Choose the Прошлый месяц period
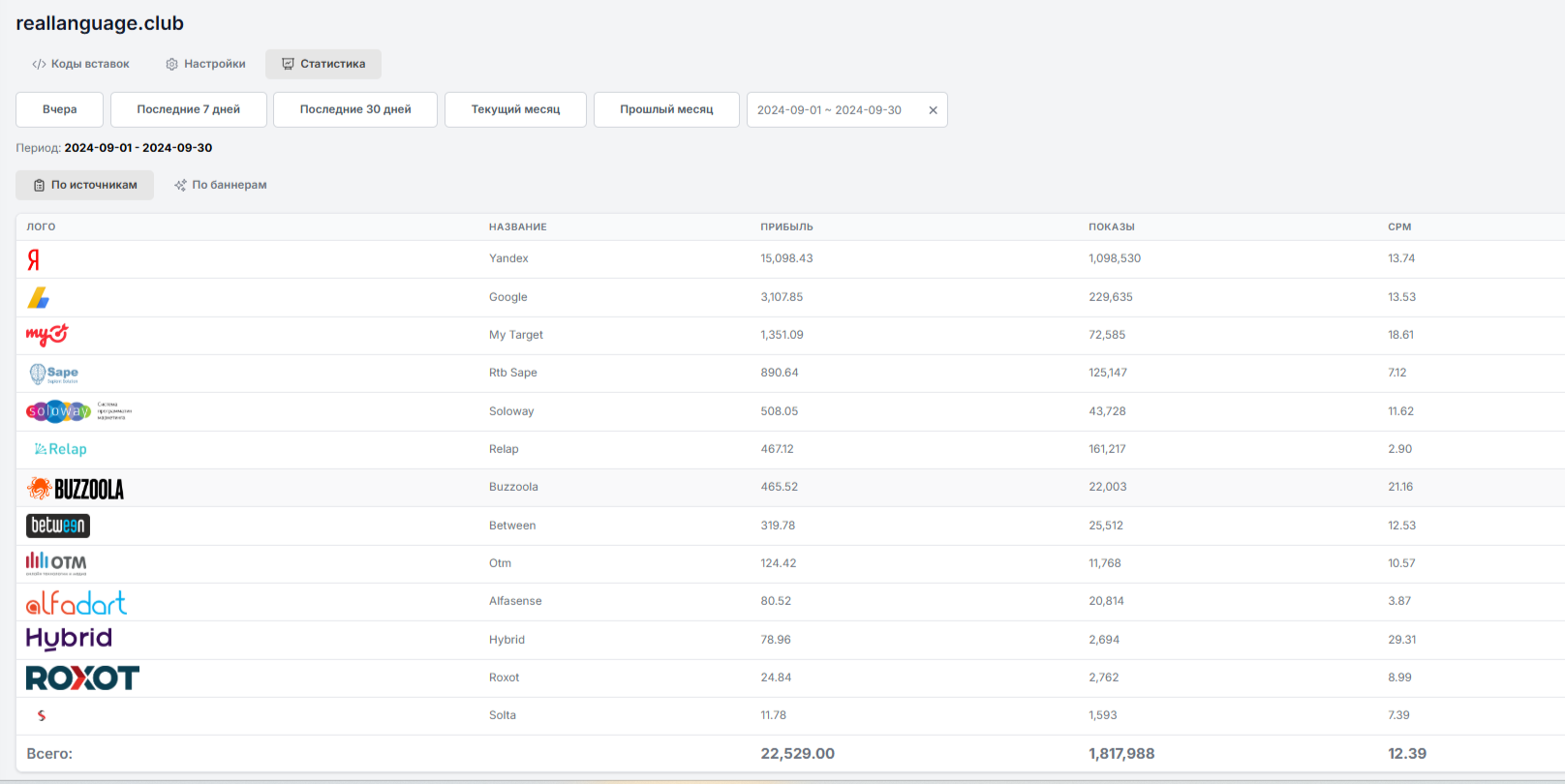This screenshot has height=784, width=1565. pos(667,109)
